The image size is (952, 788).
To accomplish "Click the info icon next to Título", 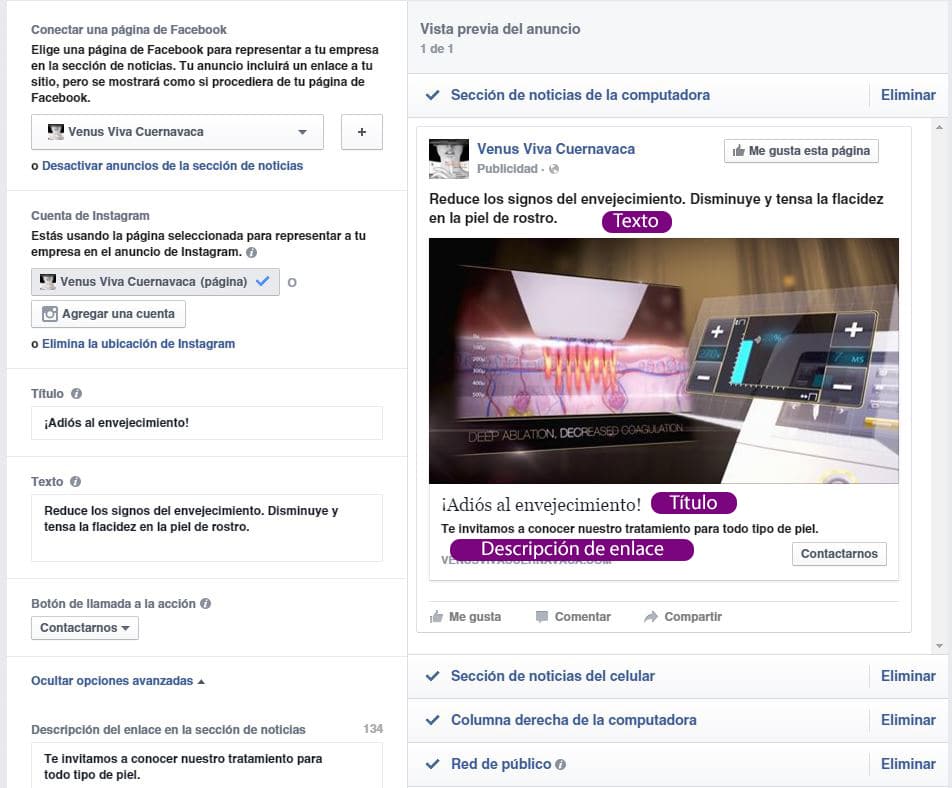I will click(76, 393).
